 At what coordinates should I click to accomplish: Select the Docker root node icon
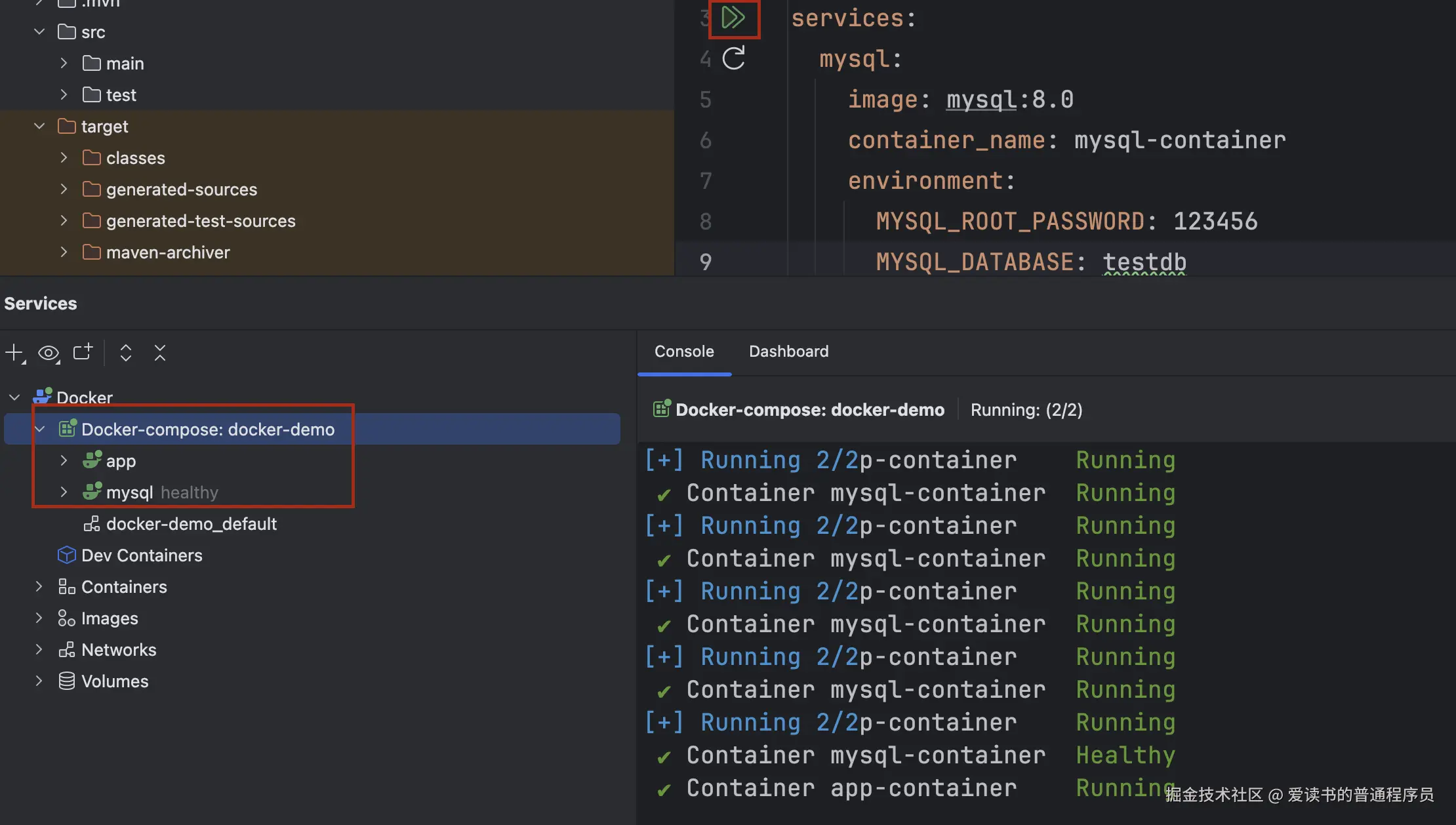[43, 397]
